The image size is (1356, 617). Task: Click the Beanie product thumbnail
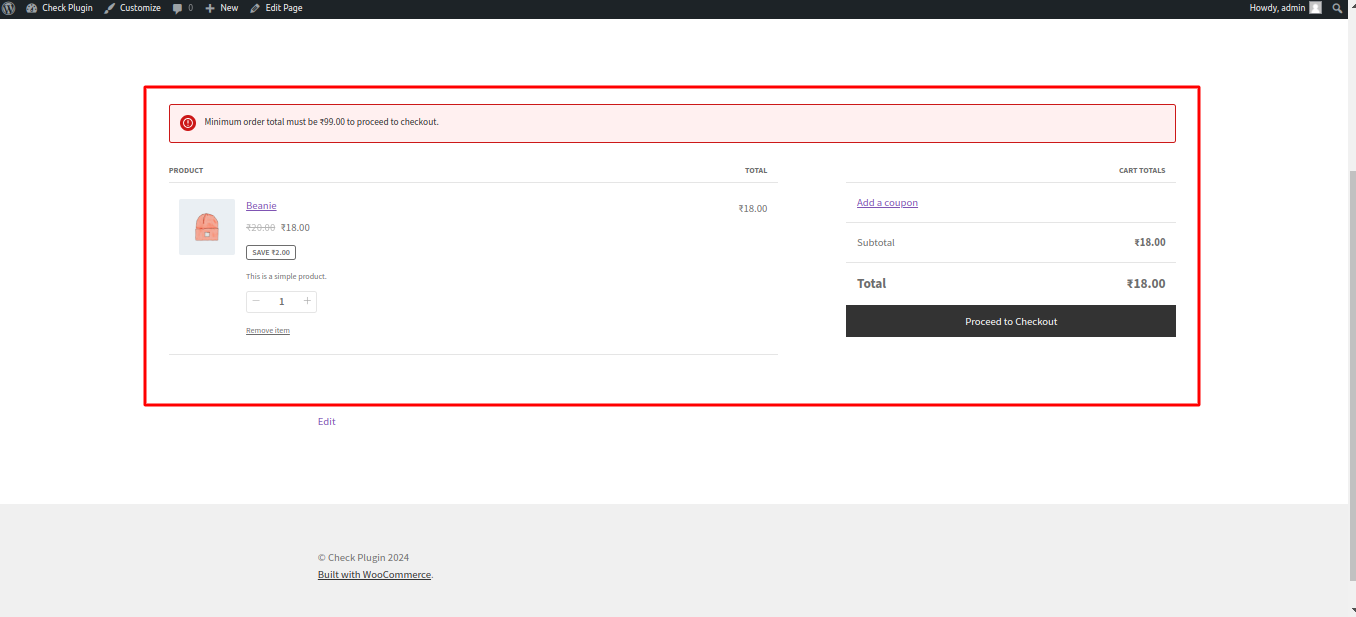[207, 227]
